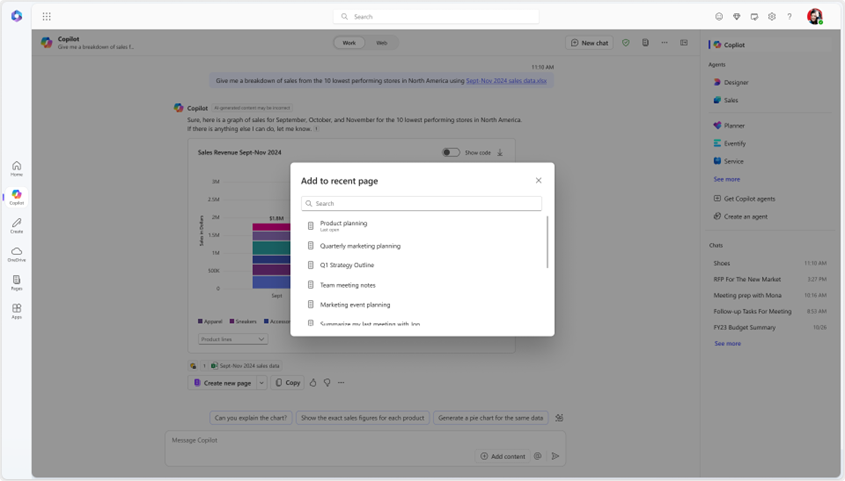Click the Microsoft 365 logo icon

point(17,16)
